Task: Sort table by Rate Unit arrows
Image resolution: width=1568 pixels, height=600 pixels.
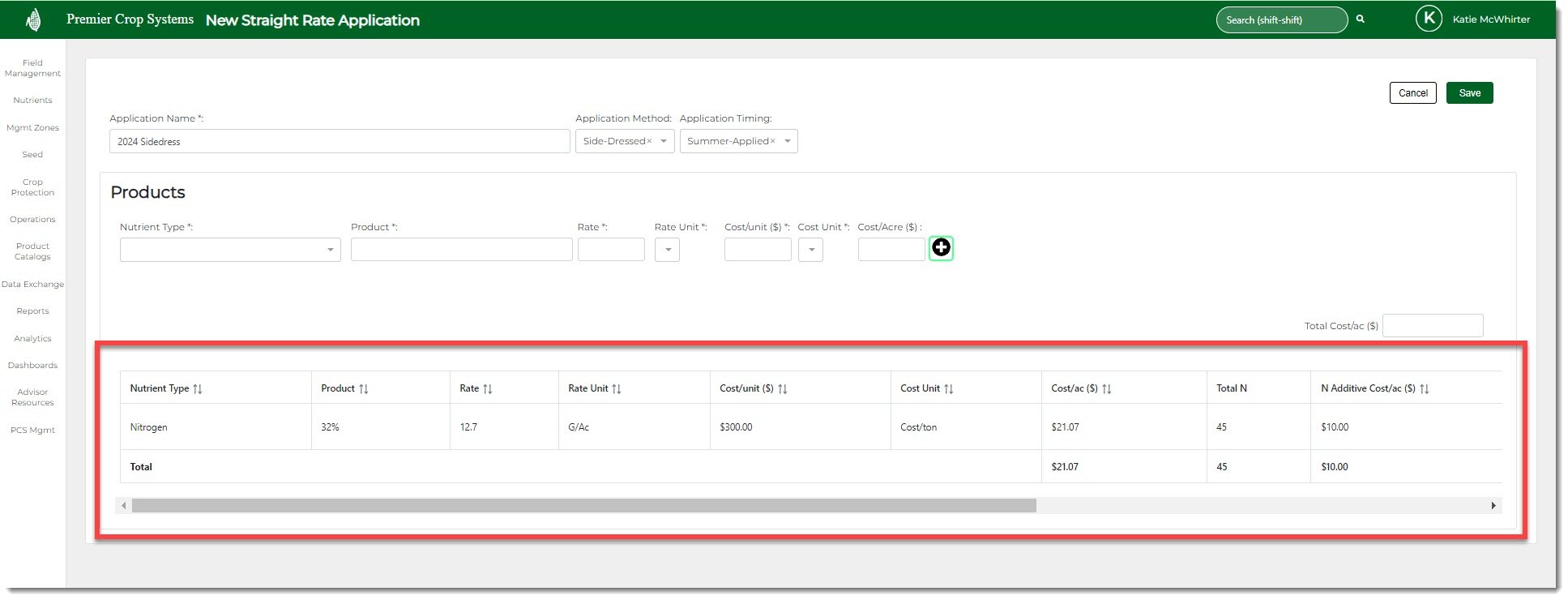Action: coord(617,389)
